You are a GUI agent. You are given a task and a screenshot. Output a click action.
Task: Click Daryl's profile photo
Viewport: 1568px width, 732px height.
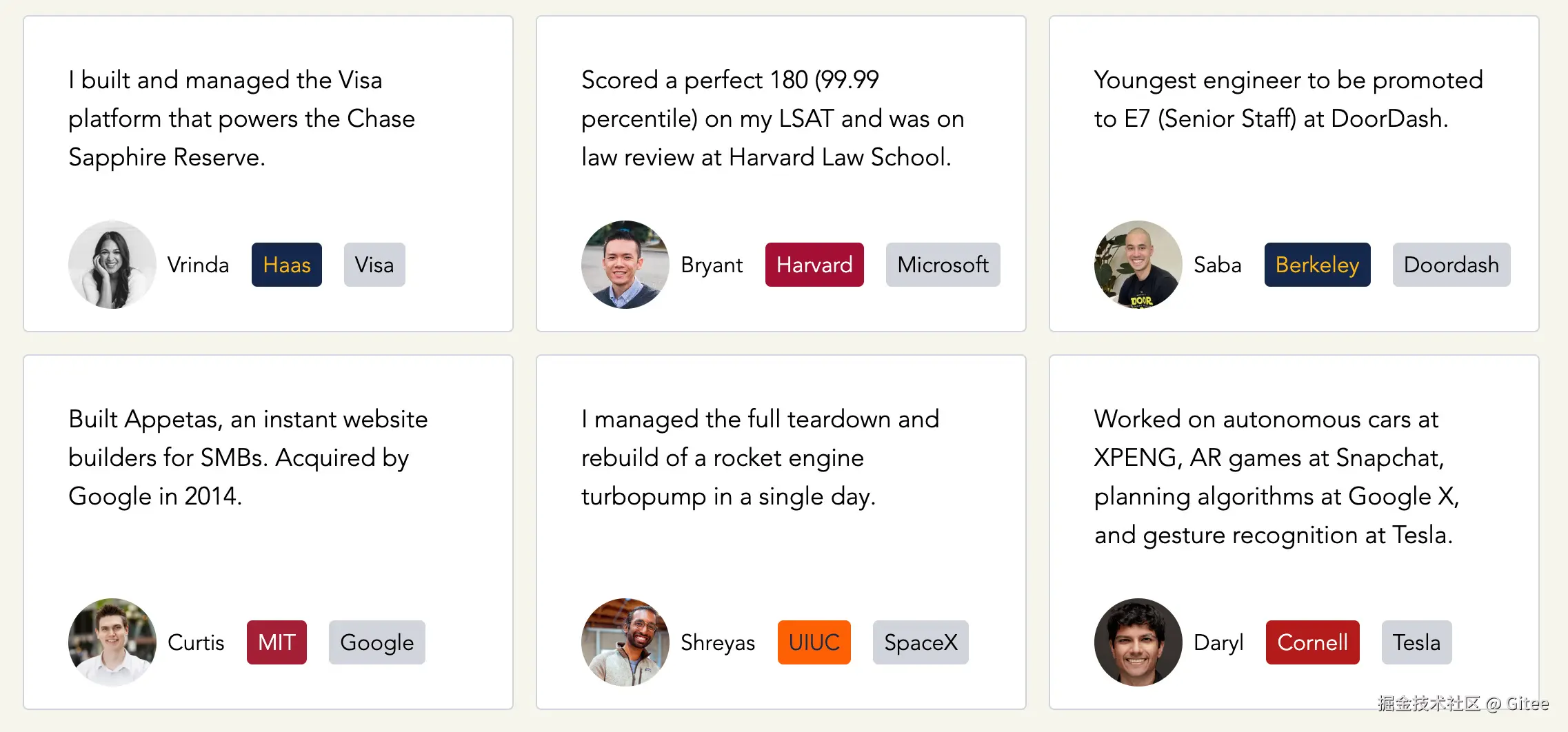pos(1138,642)
